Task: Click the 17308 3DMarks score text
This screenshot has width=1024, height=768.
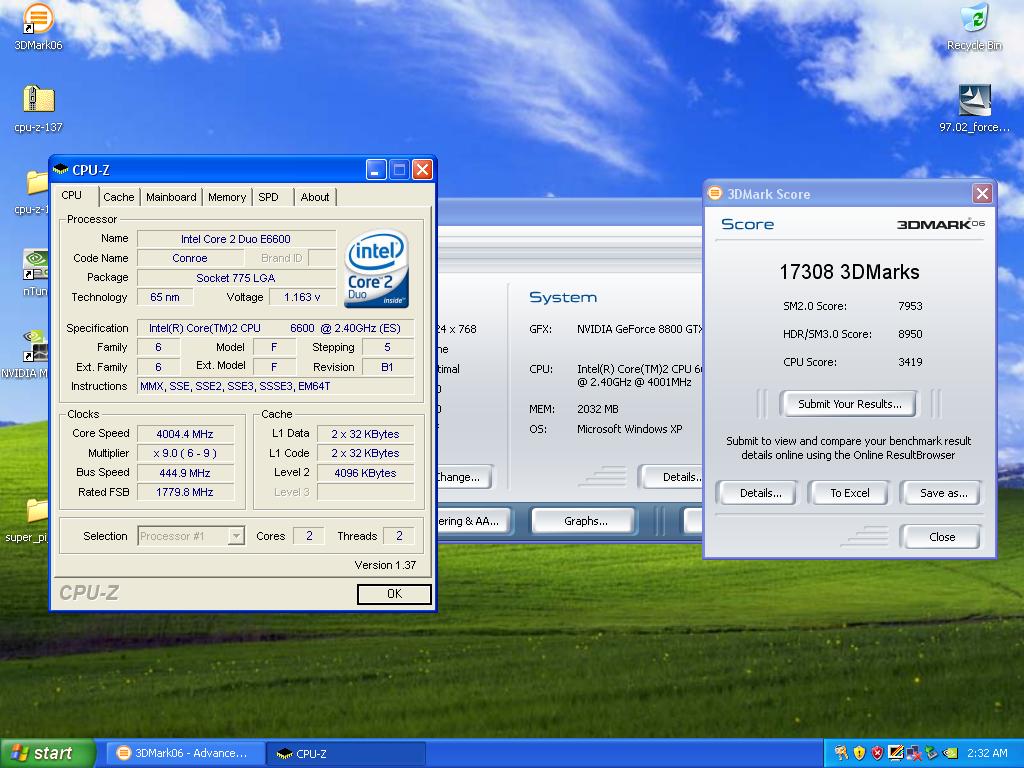Action: click(849, 272)
